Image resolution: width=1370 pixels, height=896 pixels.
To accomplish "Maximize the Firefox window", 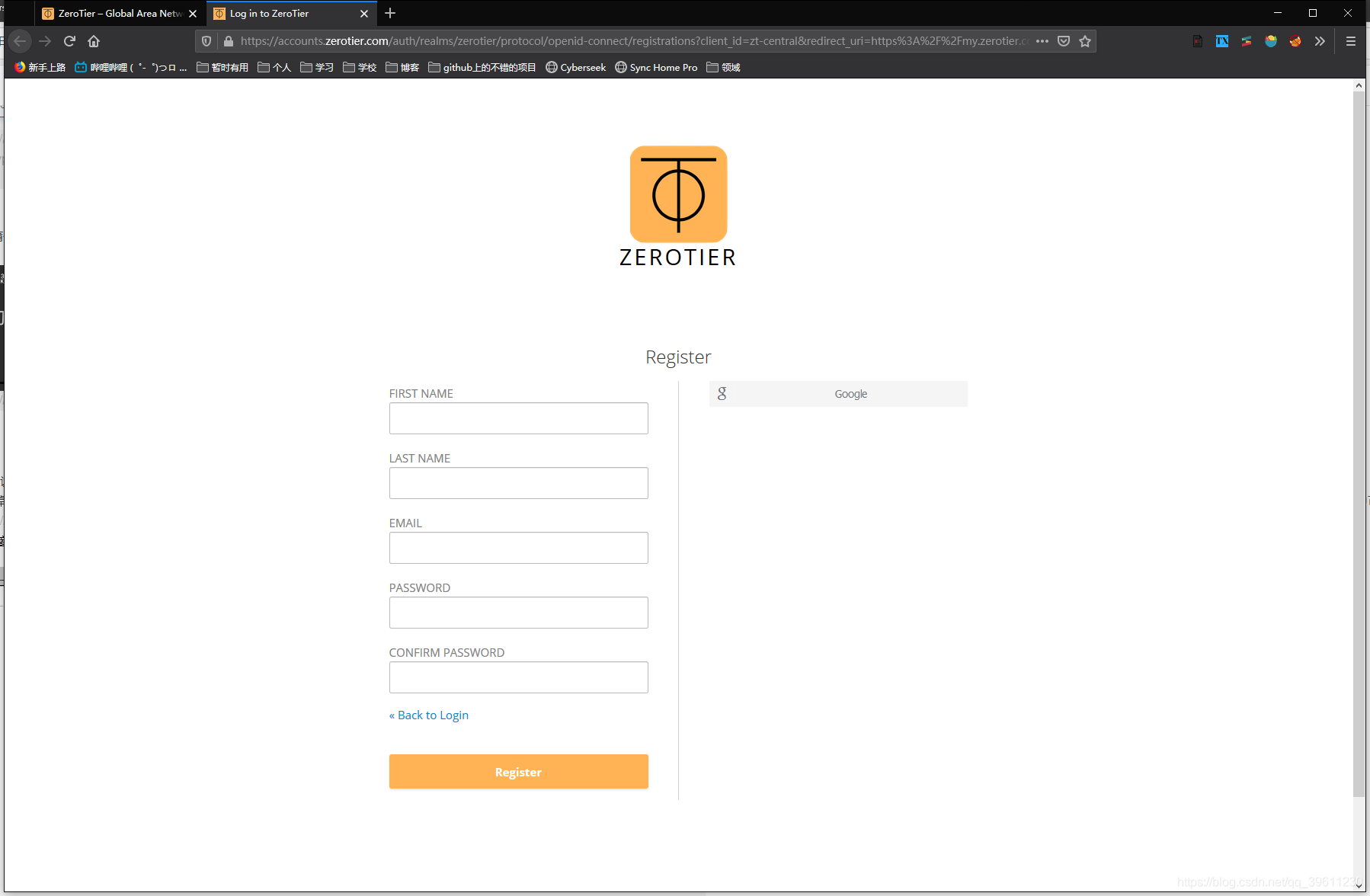I will [1313, 13].
